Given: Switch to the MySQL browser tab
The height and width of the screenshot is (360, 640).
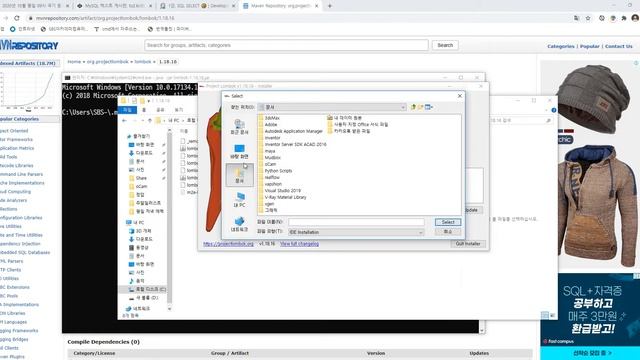Looking at the screenshot, I should pos(114,6).
